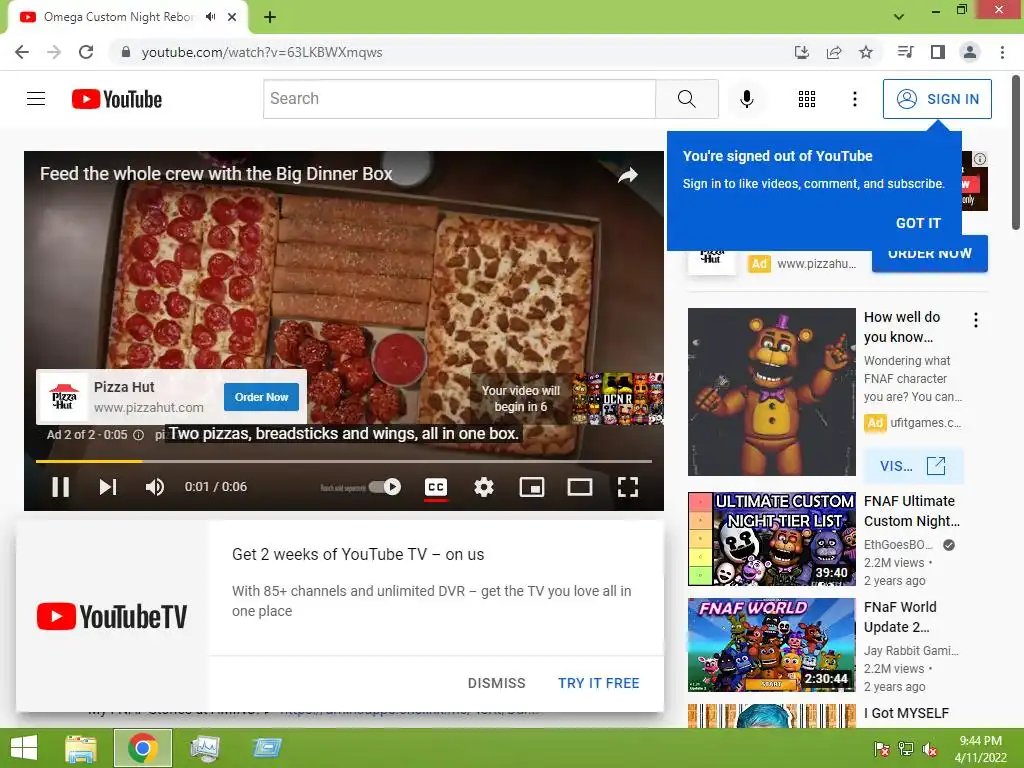Open the Ultimate Custom Night Tier List thumbnail
This screenshot has width=1024, height=768.
point(771,539)
